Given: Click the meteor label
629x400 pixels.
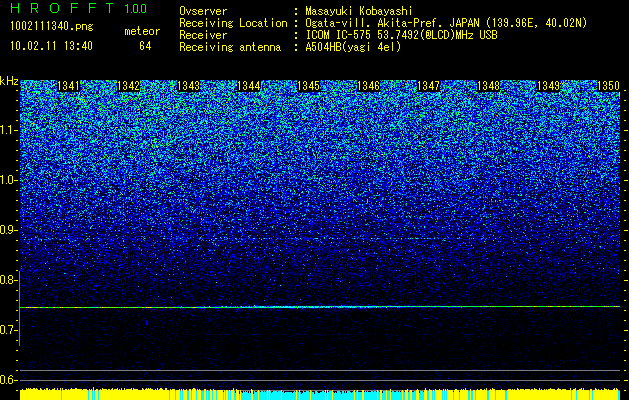Looking at the screenshot, I should pyautogui.click(x=142, y=31).
